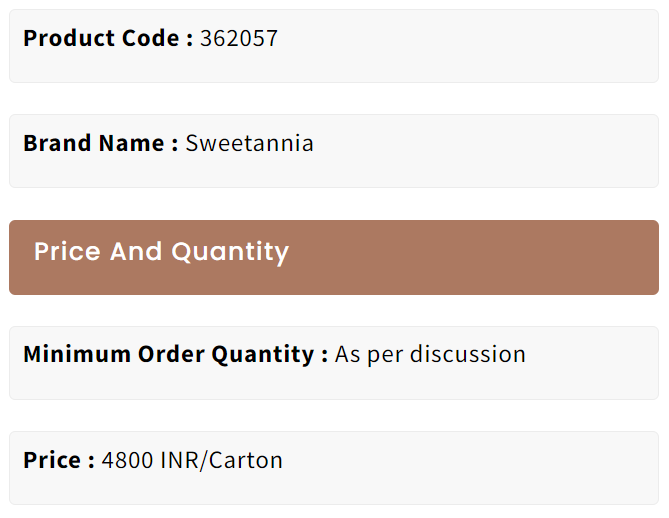The height and width of the screenshot is (518, 669).
Task: Click the Brand Name label
Action: (101, 143)
